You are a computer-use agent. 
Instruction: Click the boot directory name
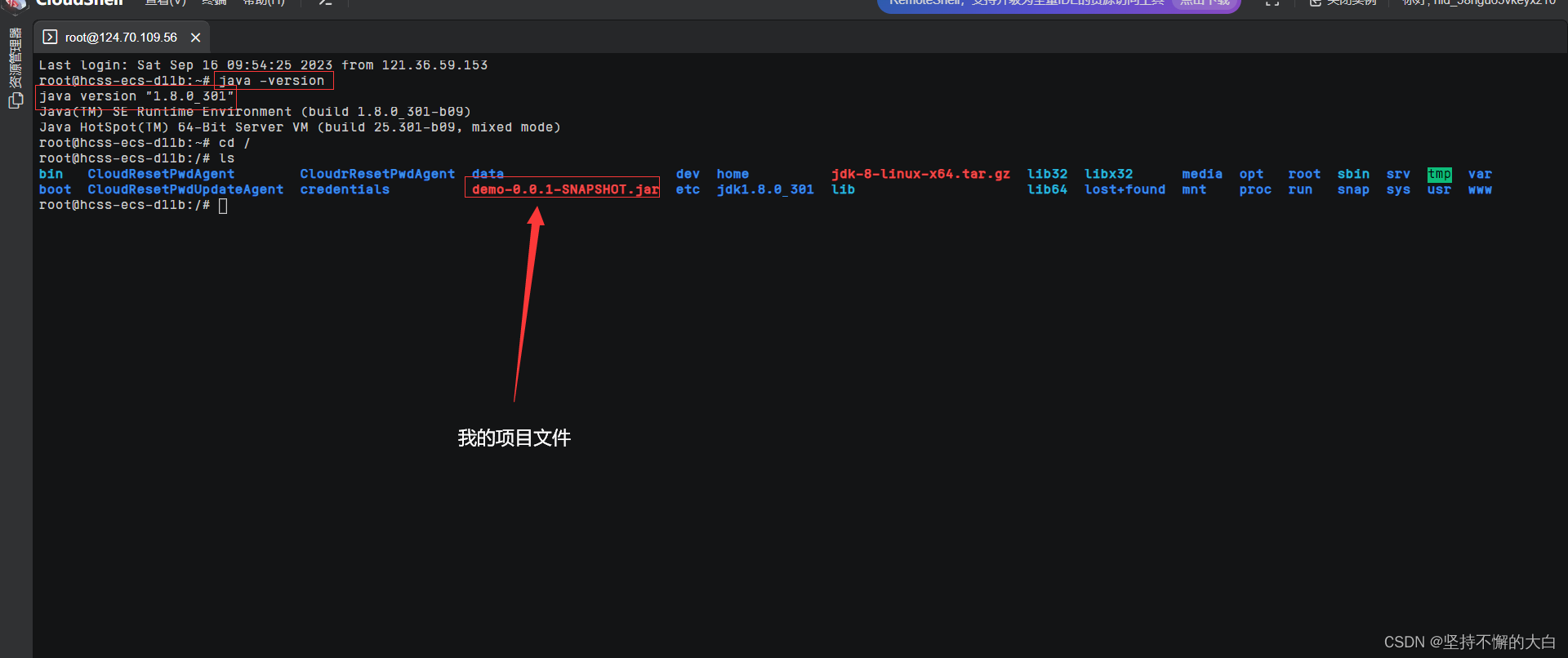coord(55,189)
